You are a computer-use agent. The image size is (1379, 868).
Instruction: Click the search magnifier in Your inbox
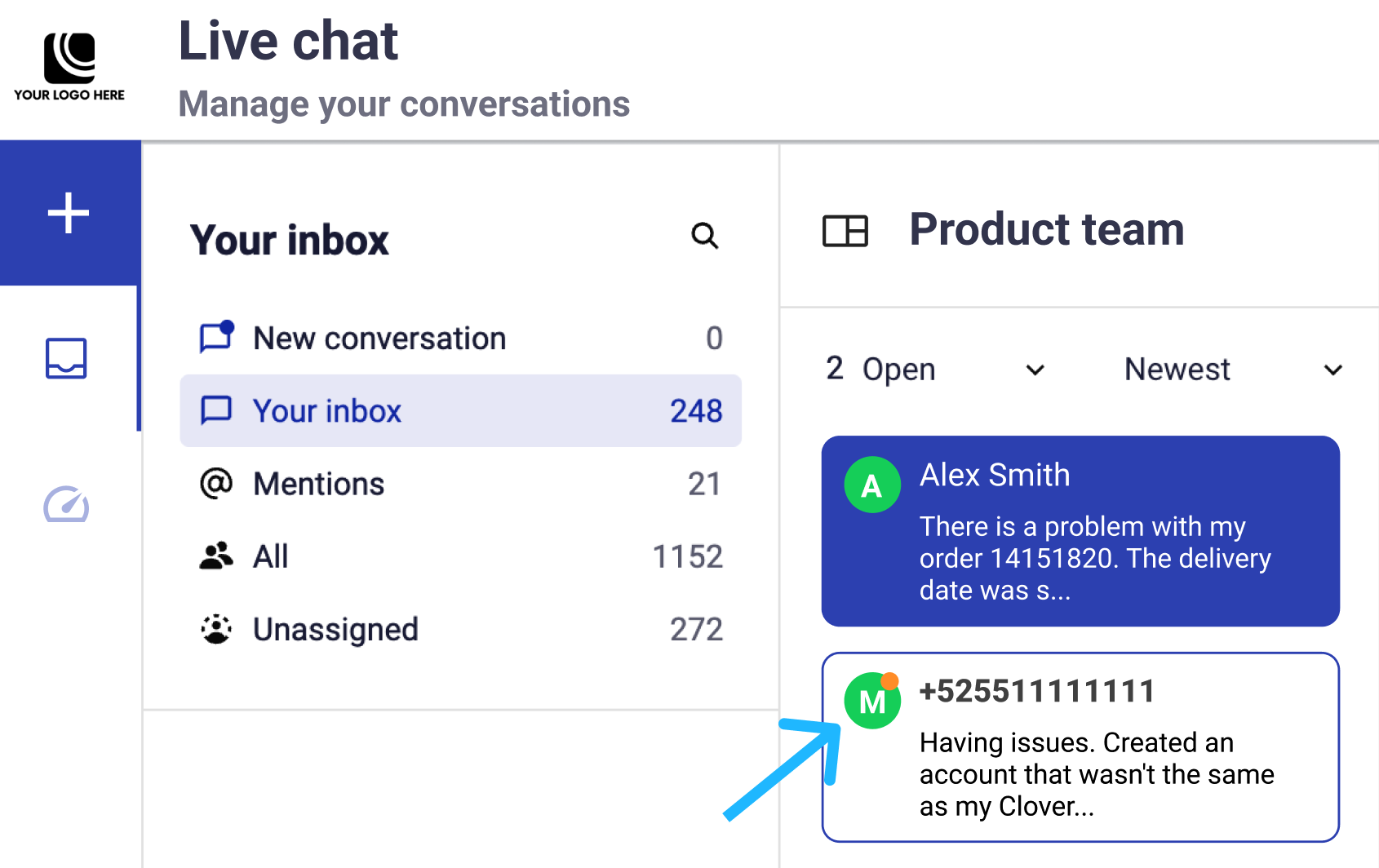705,237
